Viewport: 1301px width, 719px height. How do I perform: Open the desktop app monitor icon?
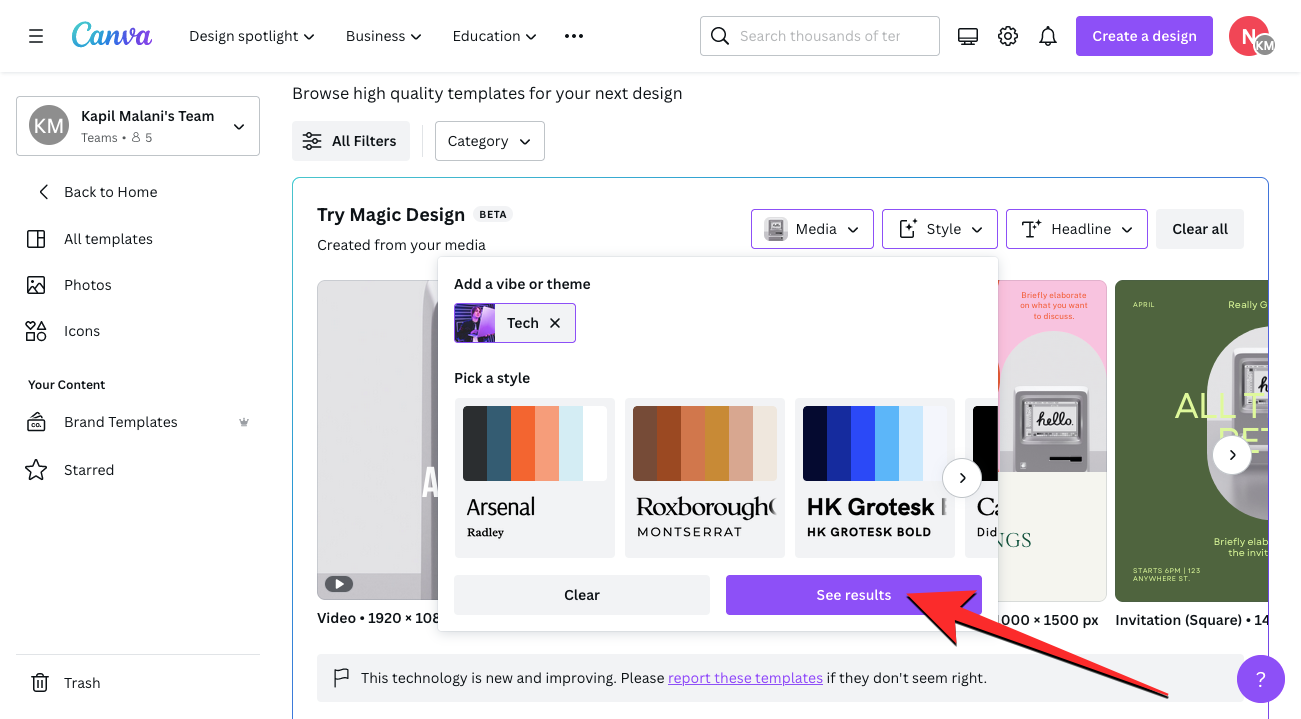tap(967, 36)
